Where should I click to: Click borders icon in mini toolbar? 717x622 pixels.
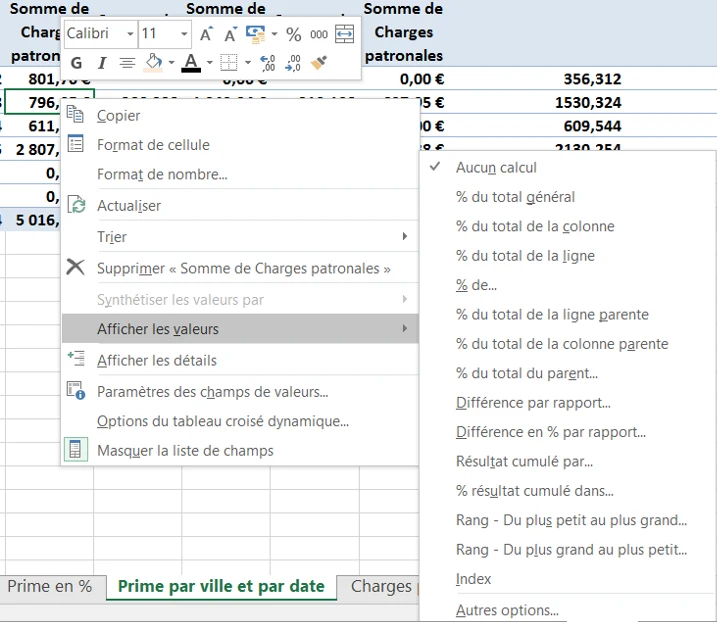[229, 63]
